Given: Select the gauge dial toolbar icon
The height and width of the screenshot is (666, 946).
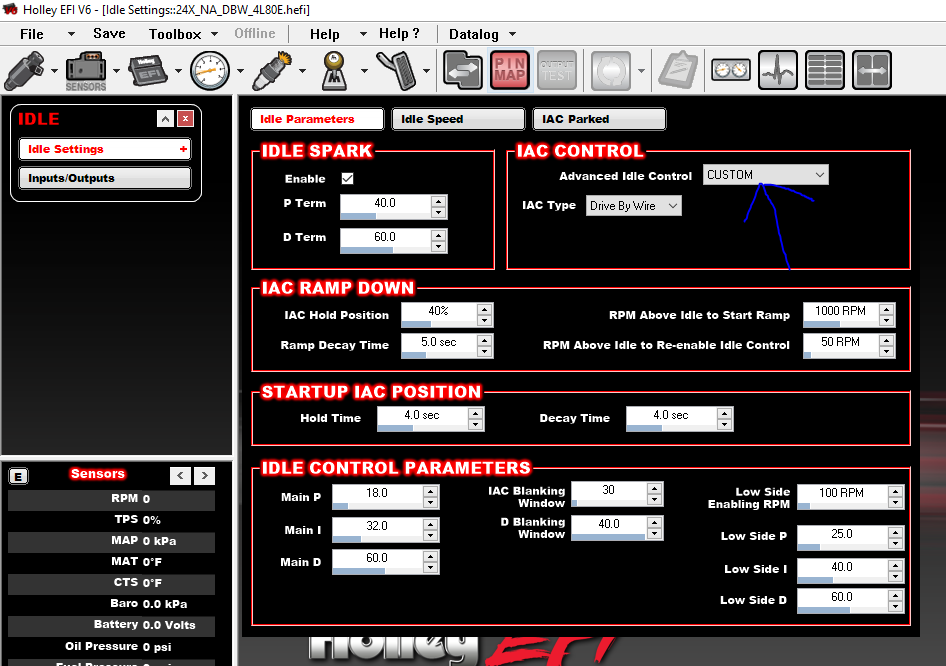Looking at the screenshot, I should point(209,71).
